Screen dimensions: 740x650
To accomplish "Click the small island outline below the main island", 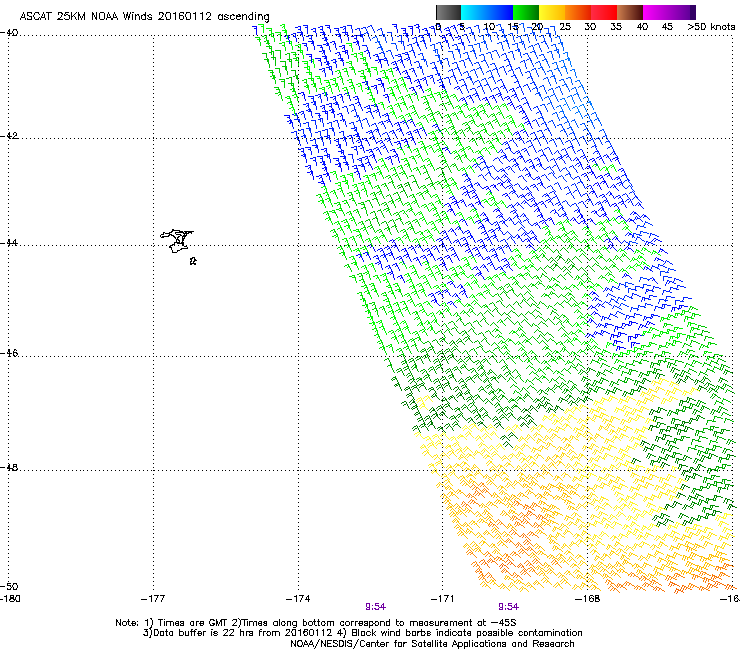I will (193, 261).
